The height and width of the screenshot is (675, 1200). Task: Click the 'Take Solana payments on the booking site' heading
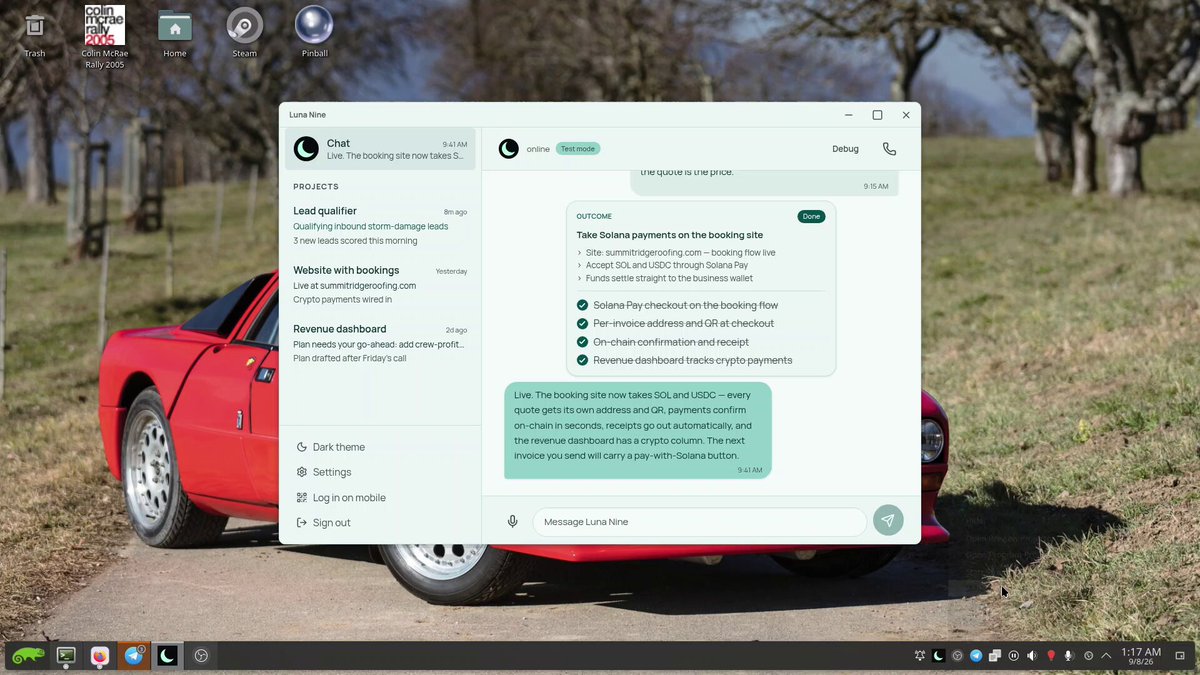[670, 235]
